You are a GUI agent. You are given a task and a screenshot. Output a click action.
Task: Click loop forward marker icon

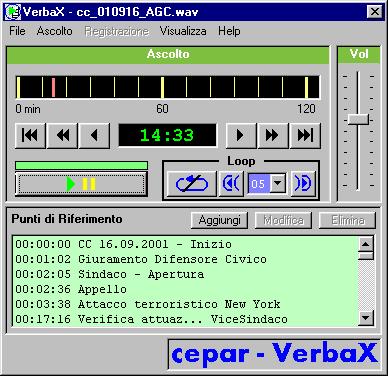coord(303,184)
